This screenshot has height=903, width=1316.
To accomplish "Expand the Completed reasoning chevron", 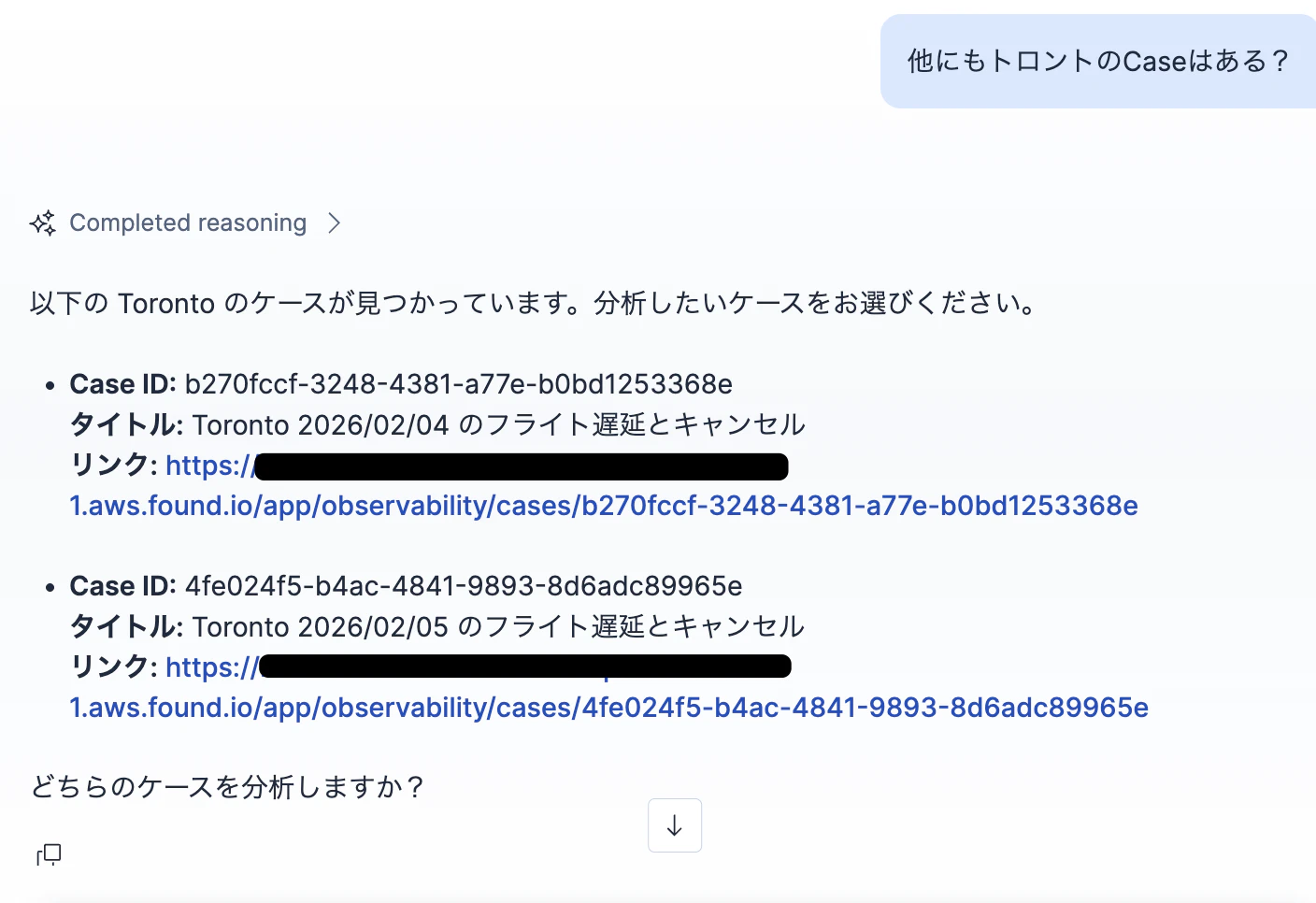I will [334, 223].
